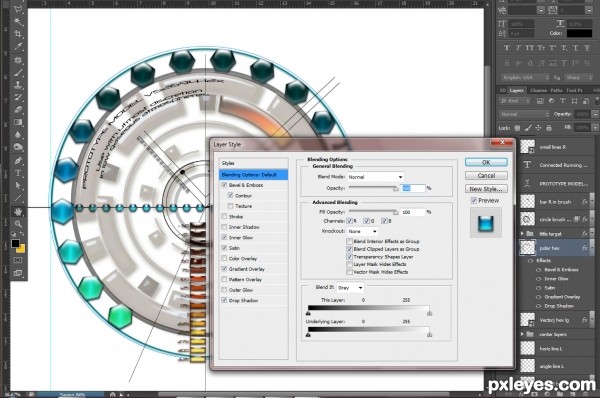
Task: Select the Magic Wand tool
Action: pyautogui.click(x=18, y=21)
